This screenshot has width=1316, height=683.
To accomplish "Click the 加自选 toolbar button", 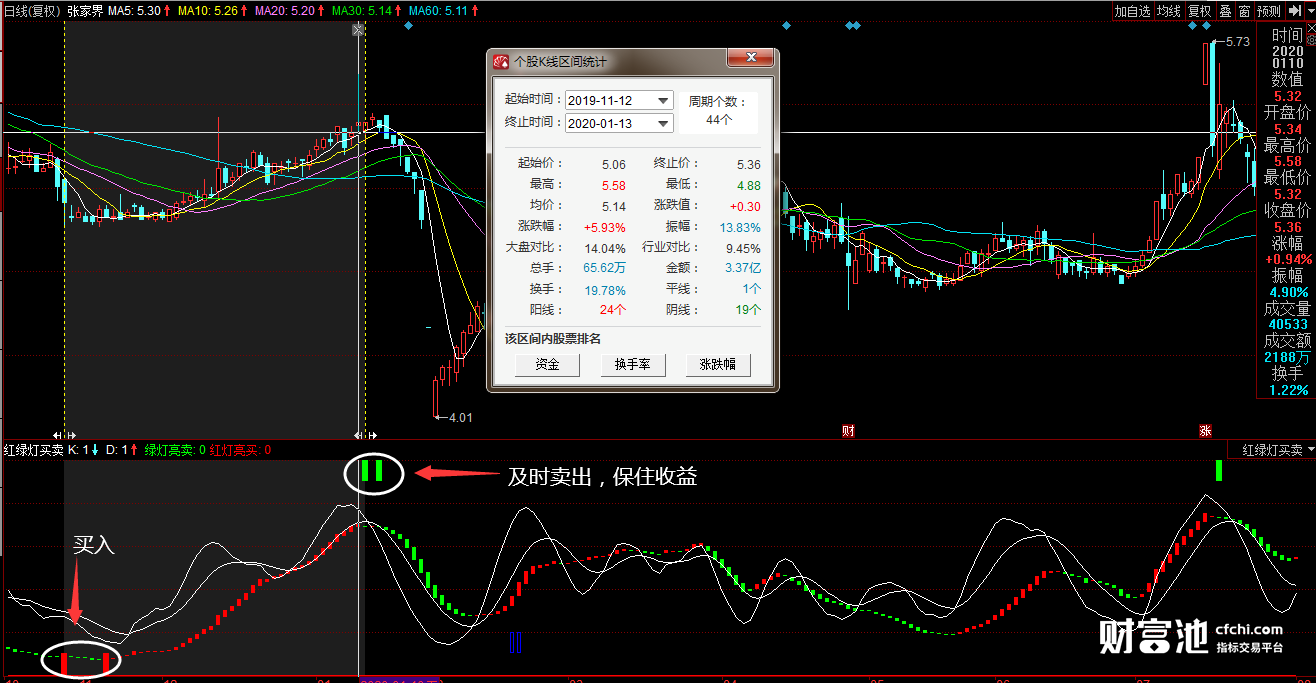I will [1133, 11].
